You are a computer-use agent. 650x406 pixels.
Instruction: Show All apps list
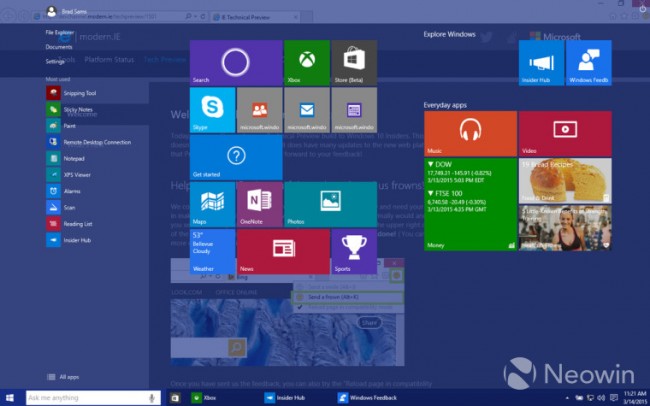(x=63, y=377)
